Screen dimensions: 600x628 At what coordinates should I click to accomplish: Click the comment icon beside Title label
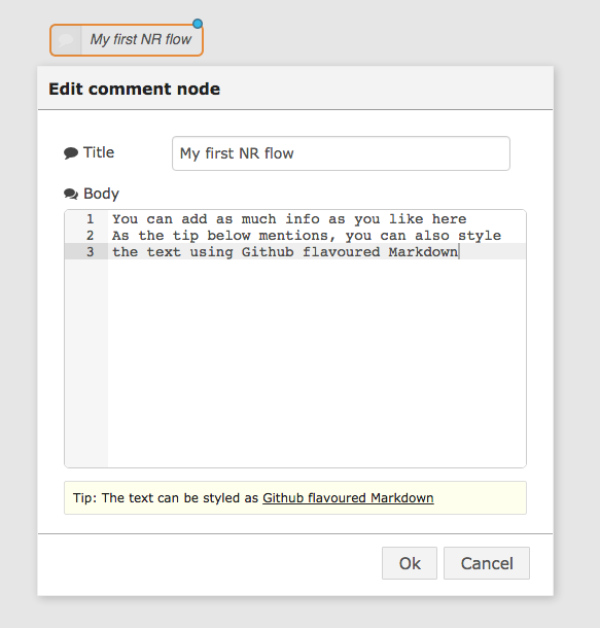click(x=71, y=153)
